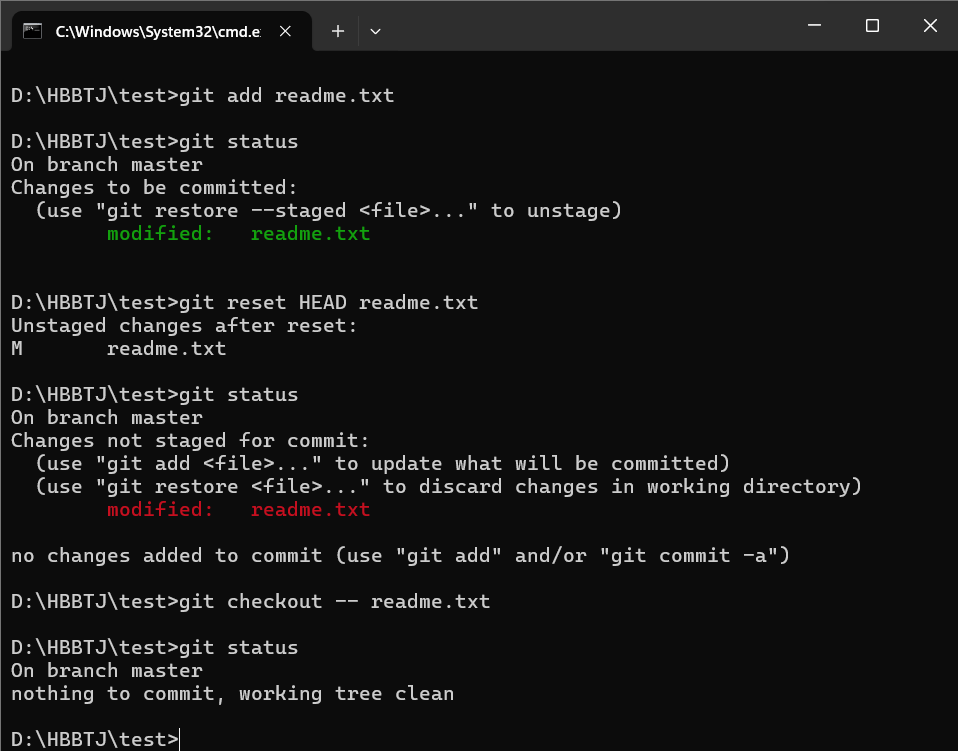Click the red "modified:" text
Viewport: 958px width, 751px height.
tap(160, 510)
